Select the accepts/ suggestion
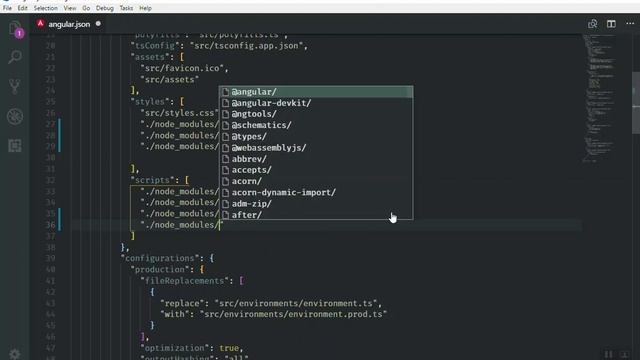Viewport: 640px width, 360px height. click(x=316, y=170)
